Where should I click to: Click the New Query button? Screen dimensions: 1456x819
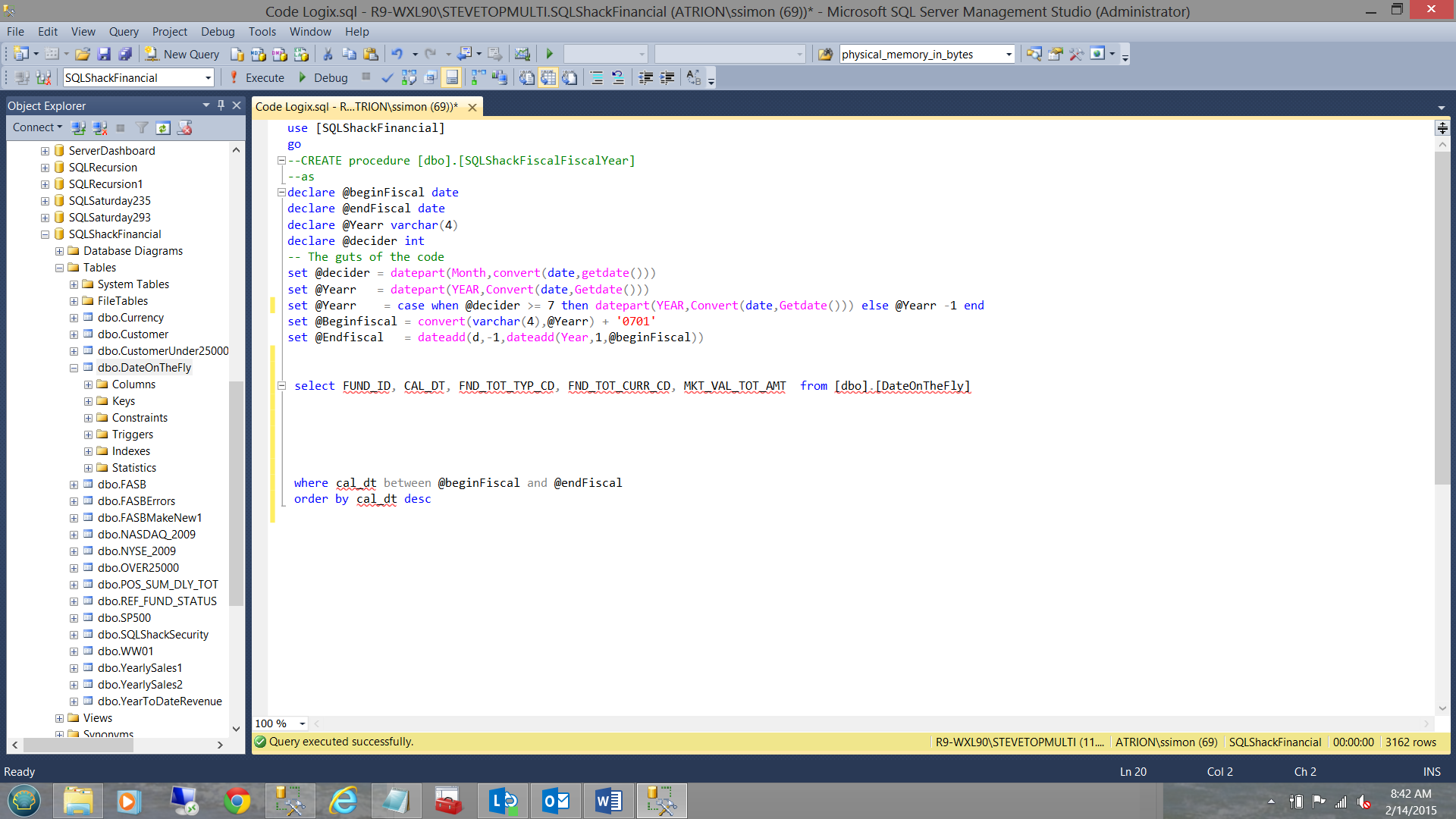click(x=182, y=54)
